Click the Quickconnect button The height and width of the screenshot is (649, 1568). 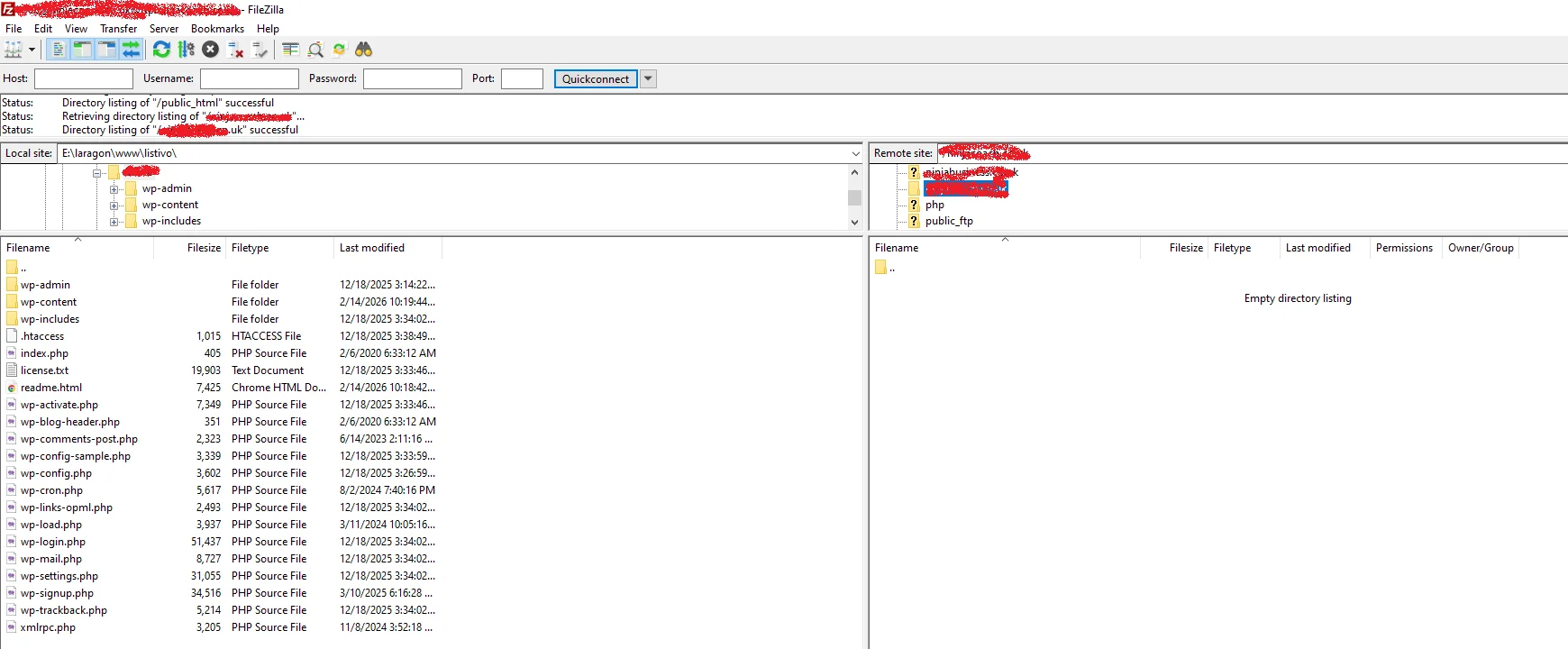coord(596,78)
